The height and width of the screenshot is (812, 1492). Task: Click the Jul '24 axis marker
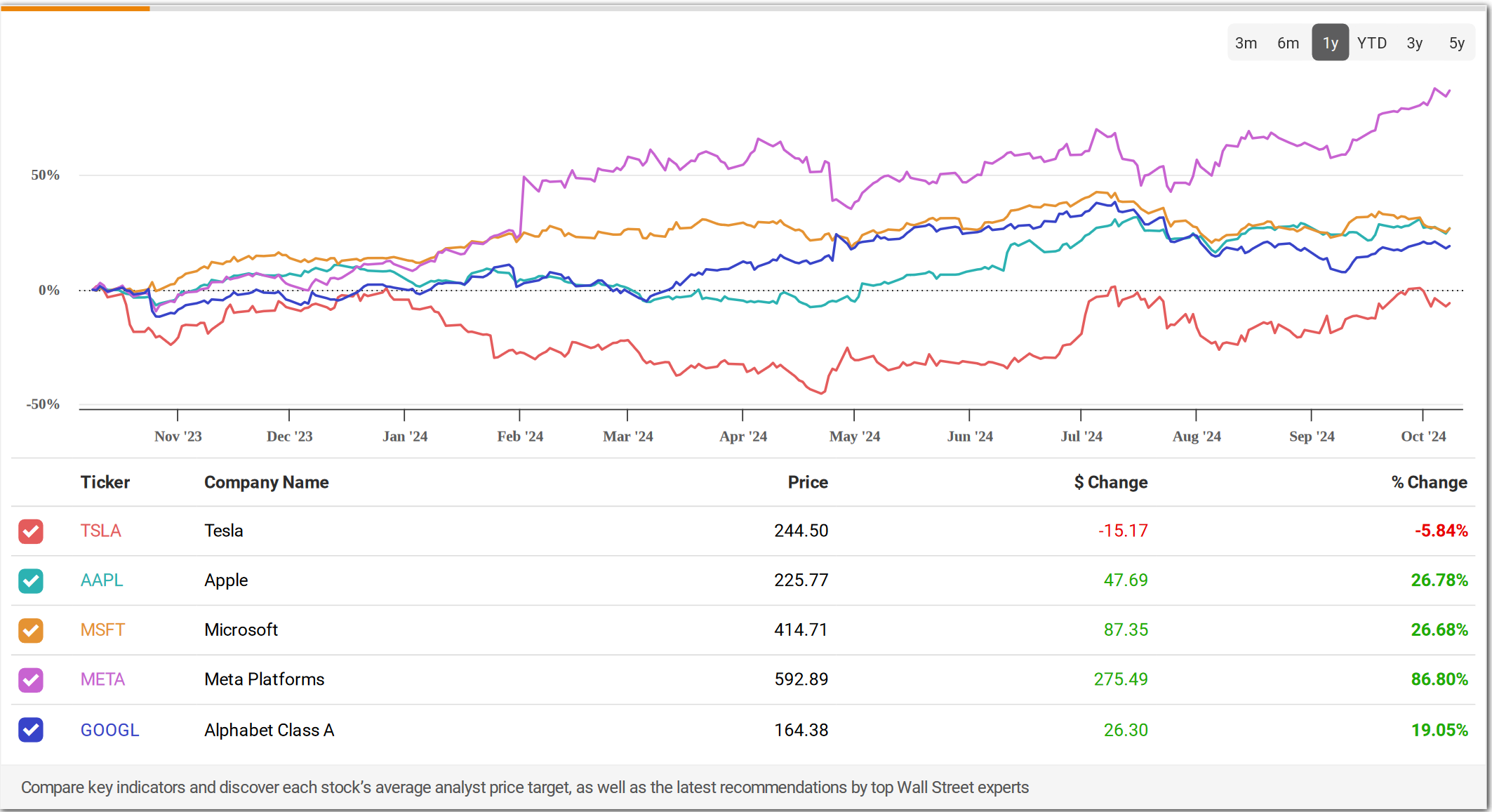(x=1081, y=436)
